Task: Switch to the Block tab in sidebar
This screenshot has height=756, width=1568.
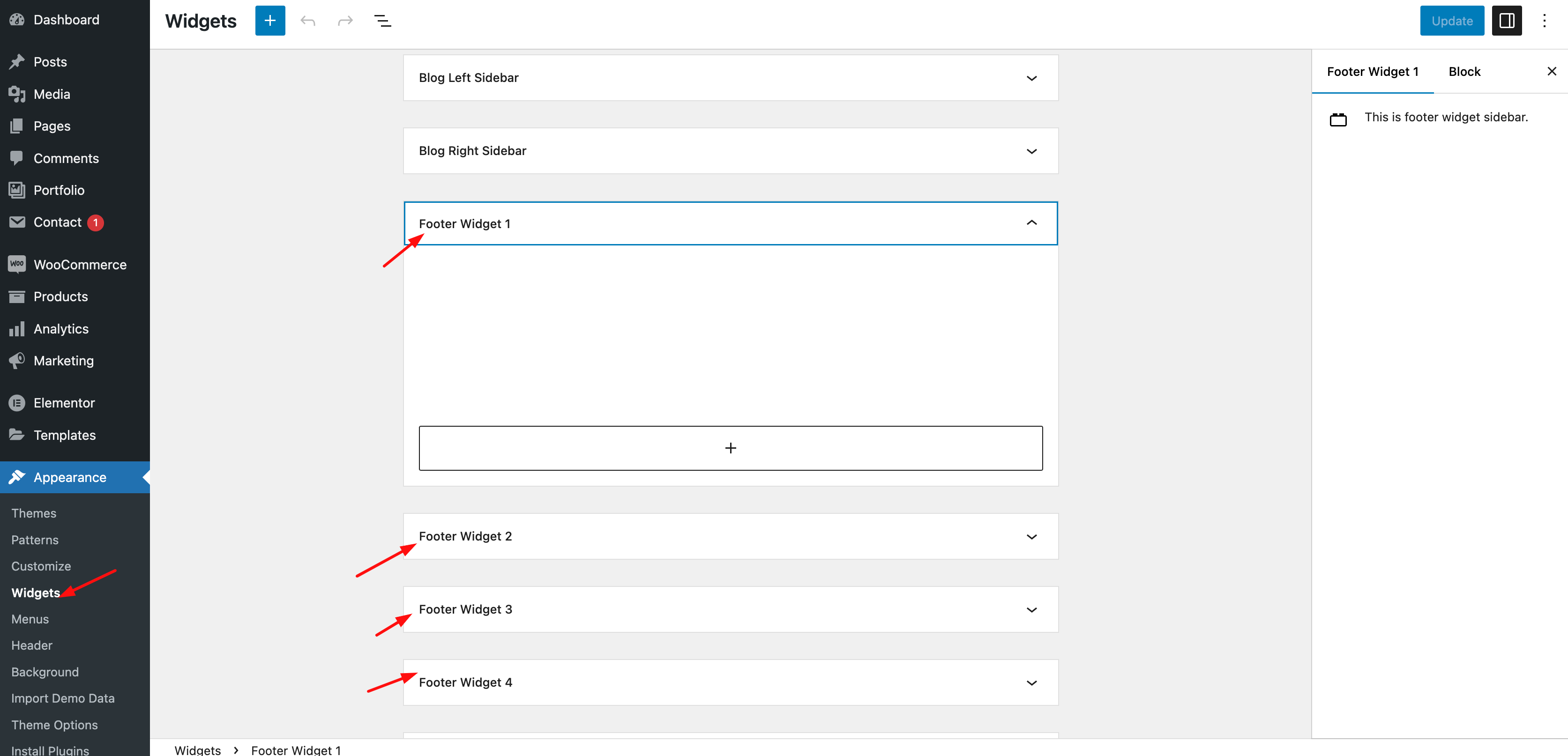Action: [1464, 71]
